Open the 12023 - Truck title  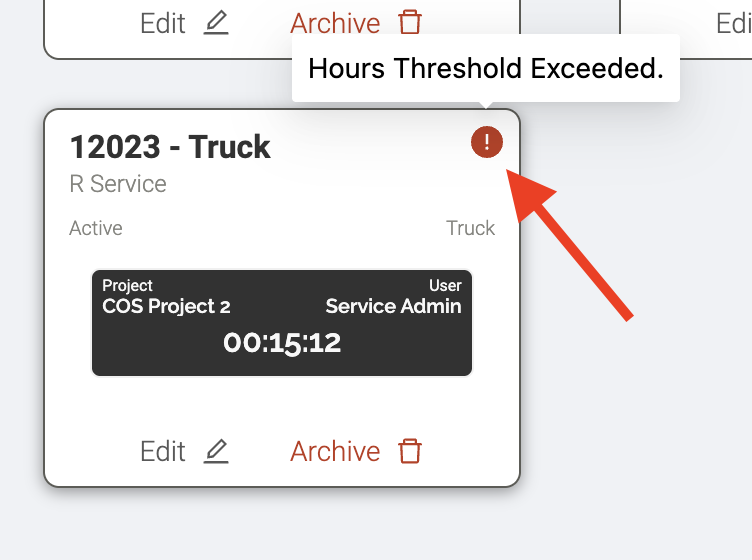pos(170,146)
